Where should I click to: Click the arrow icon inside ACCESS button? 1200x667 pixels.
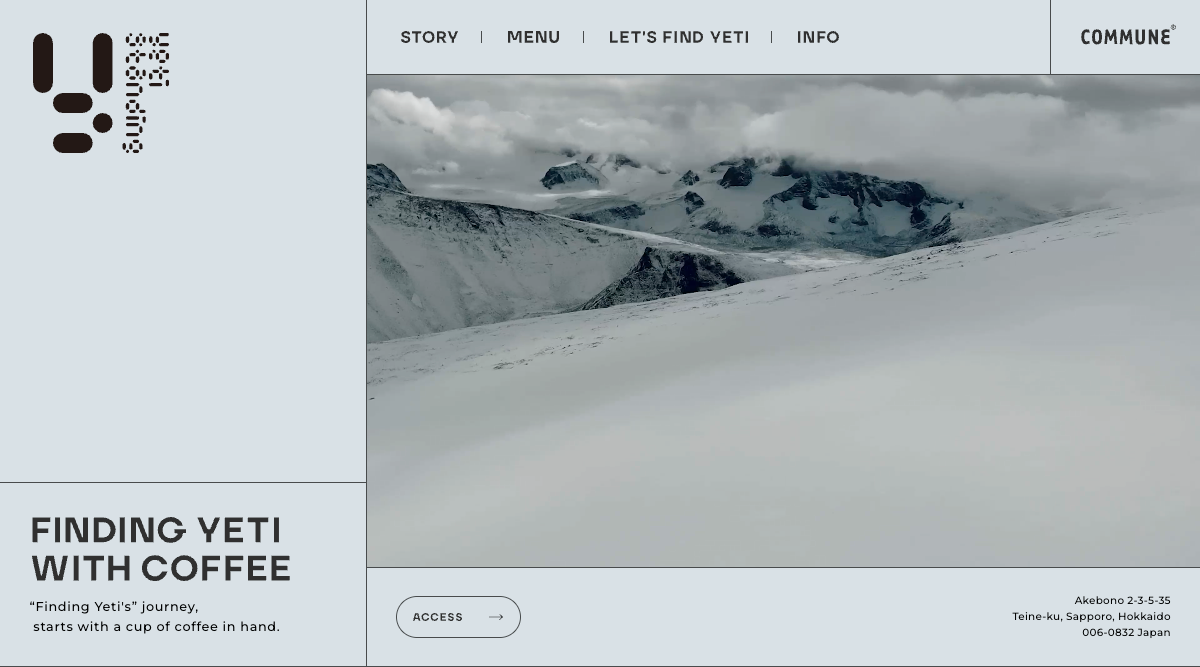point(496,617)
